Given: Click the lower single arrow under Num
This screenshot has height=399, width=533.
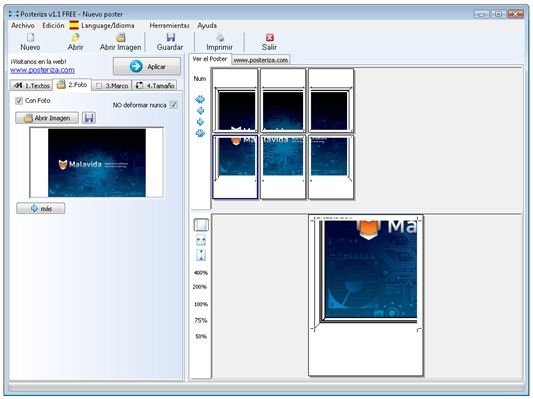Looking at the screenshot, I should (200, 122).
